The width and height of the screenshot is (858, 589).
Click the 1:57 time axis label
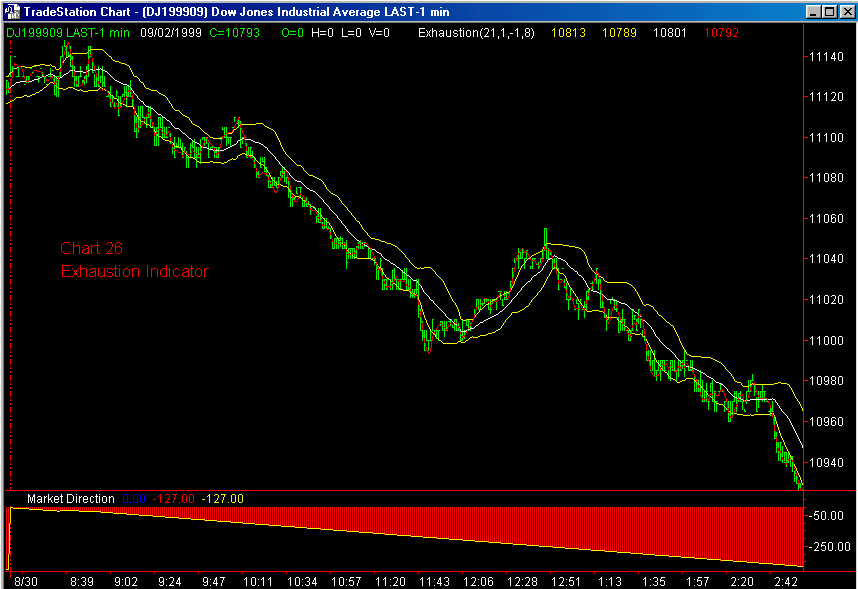698,582
